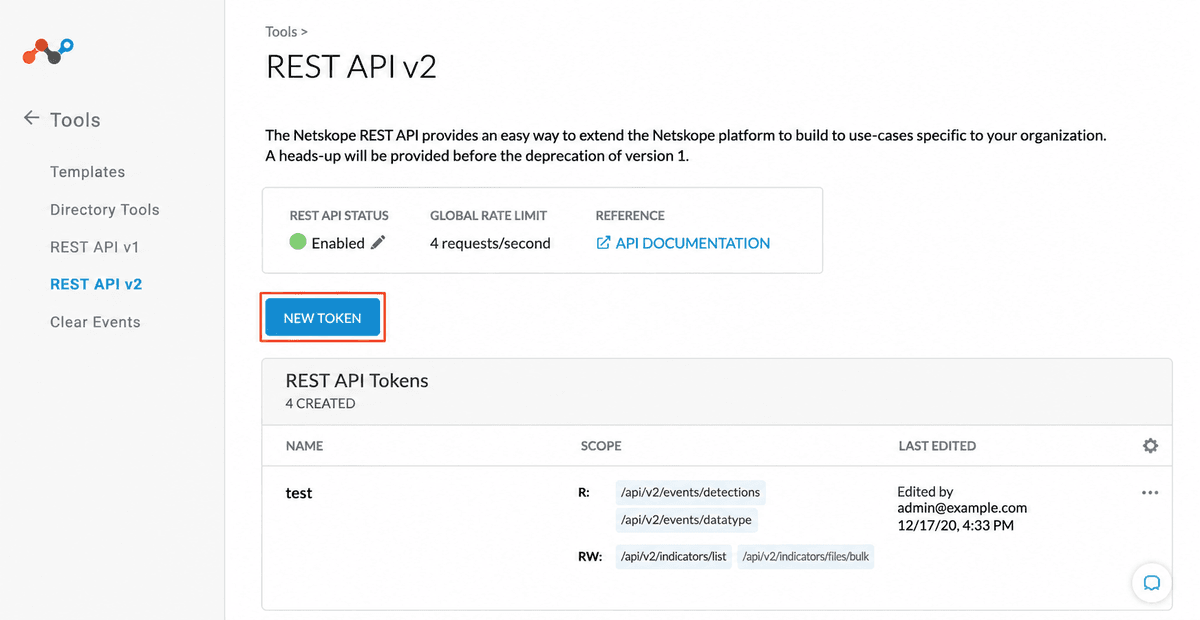Screen dimensions: 1200x620
Task: Click admin@example.com in Last Edited
Action: coord(962,508)
